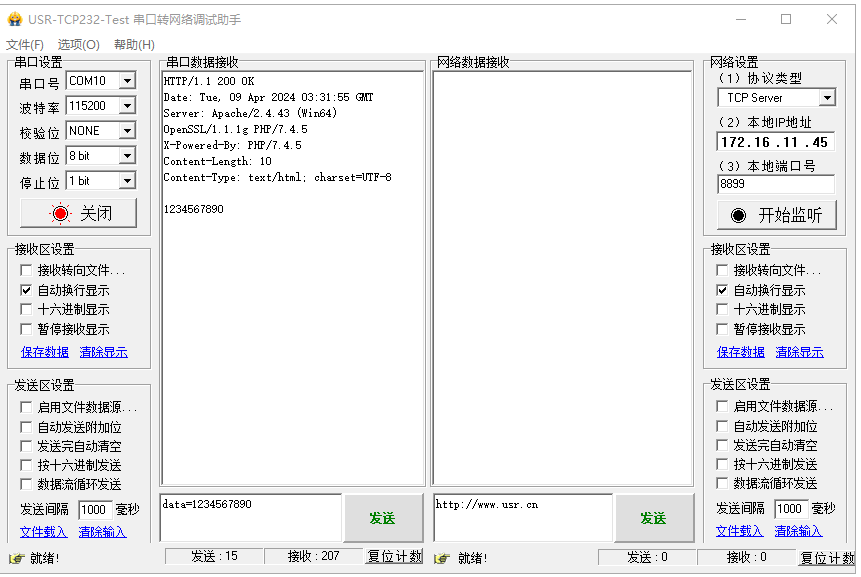Screen dimensions: 861x577
Task: Click the serial status '发送 : 15'
Action: (x=214, y=556)
